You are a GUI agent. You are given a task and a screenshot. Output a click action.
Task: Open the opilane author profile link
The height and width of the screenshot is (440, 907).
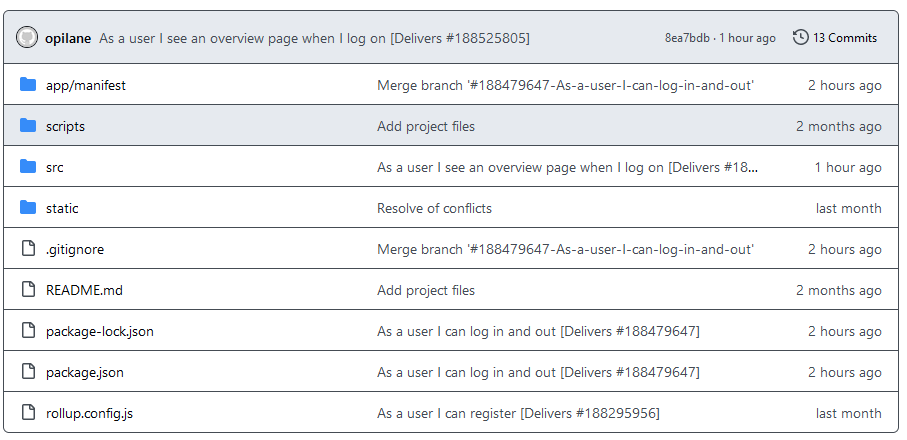[68, 39]
